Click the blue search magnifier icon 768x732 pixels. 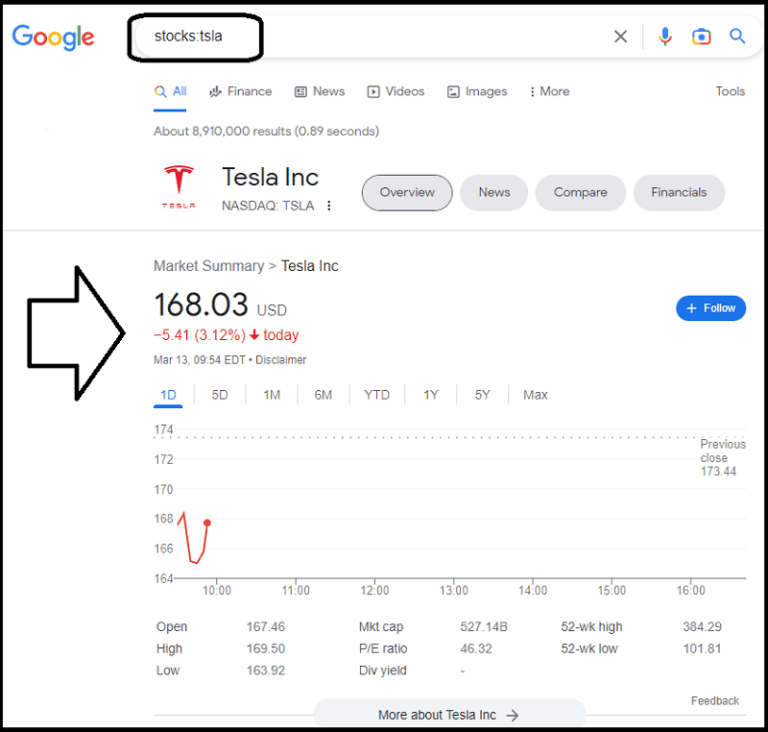[738, 37]
